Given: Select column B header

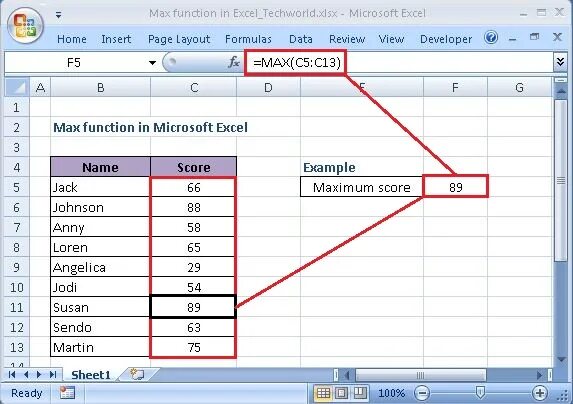Looking at the screenshot, I should (100, 87).
